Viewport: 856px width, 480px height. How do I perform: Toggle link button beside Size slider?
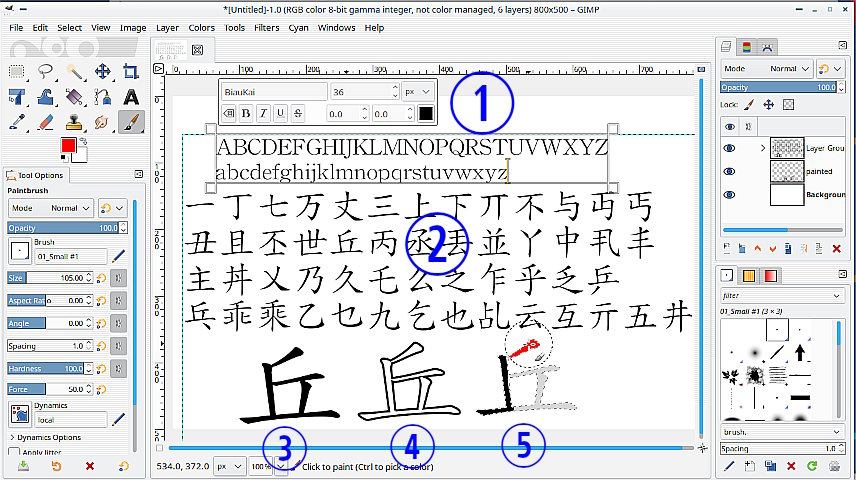pyautogui.click(x=118, y=278)
